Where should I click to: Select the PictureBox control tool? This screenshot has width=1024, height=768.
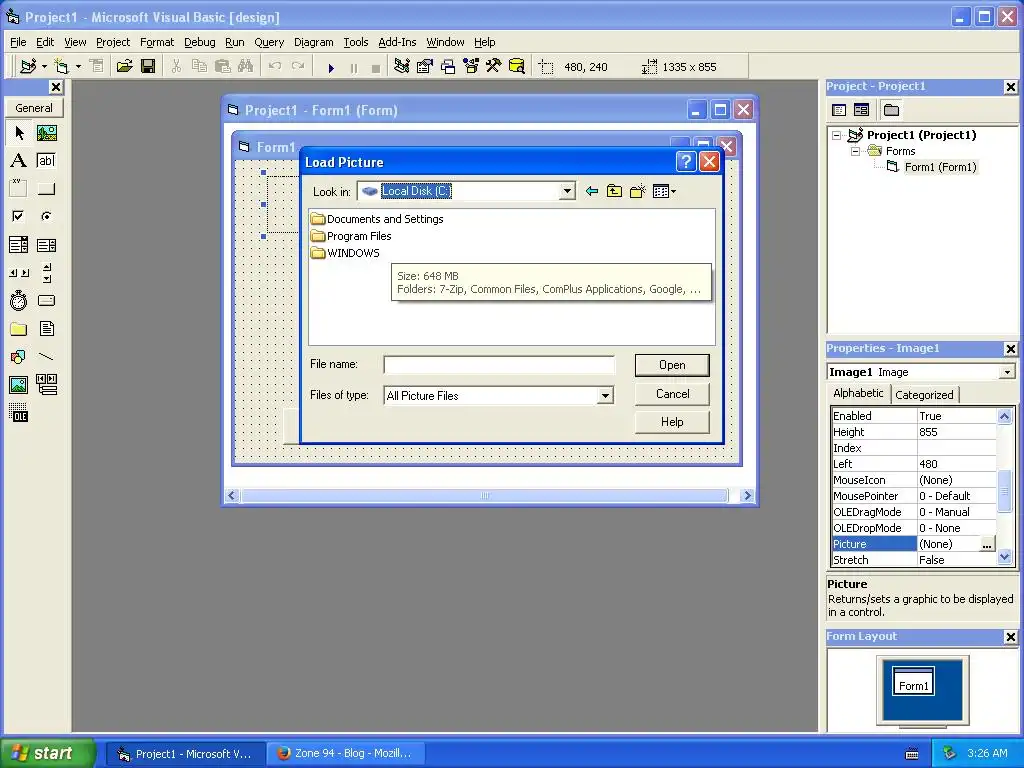point(46,133)
